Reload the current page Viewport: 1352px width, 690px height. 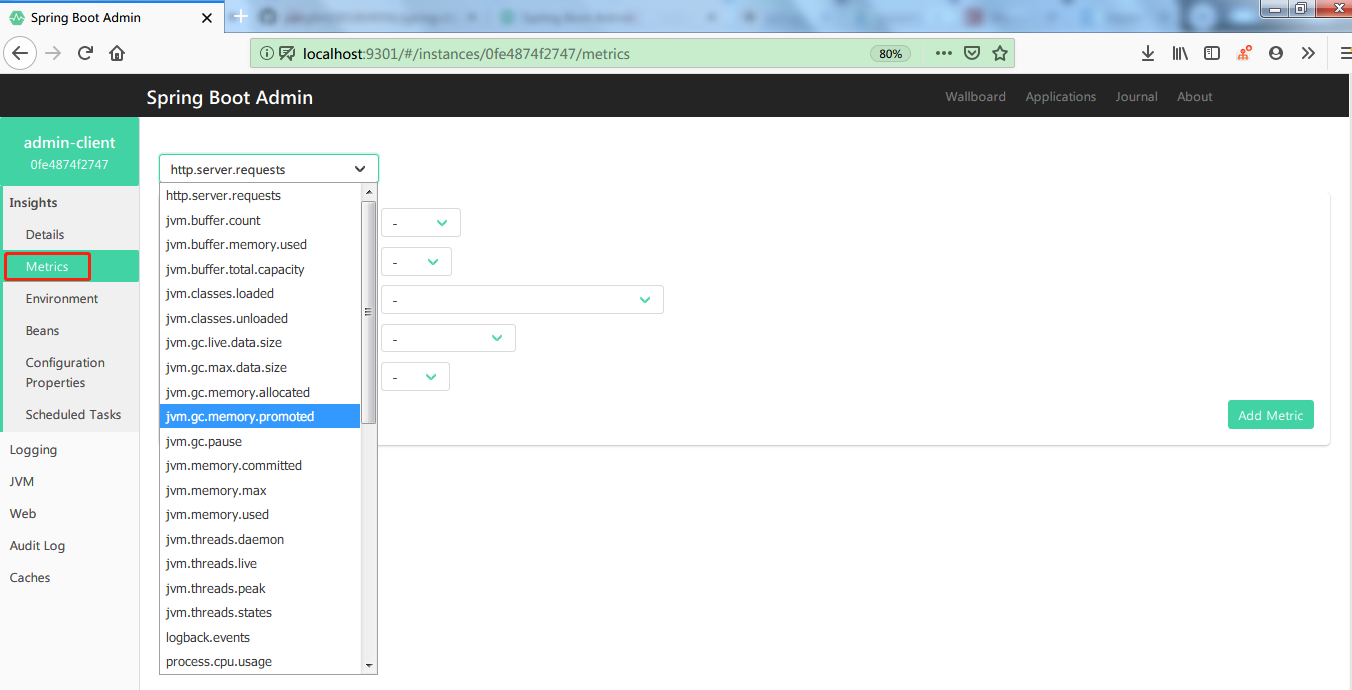pyautogui.click(x=86, y=53)
